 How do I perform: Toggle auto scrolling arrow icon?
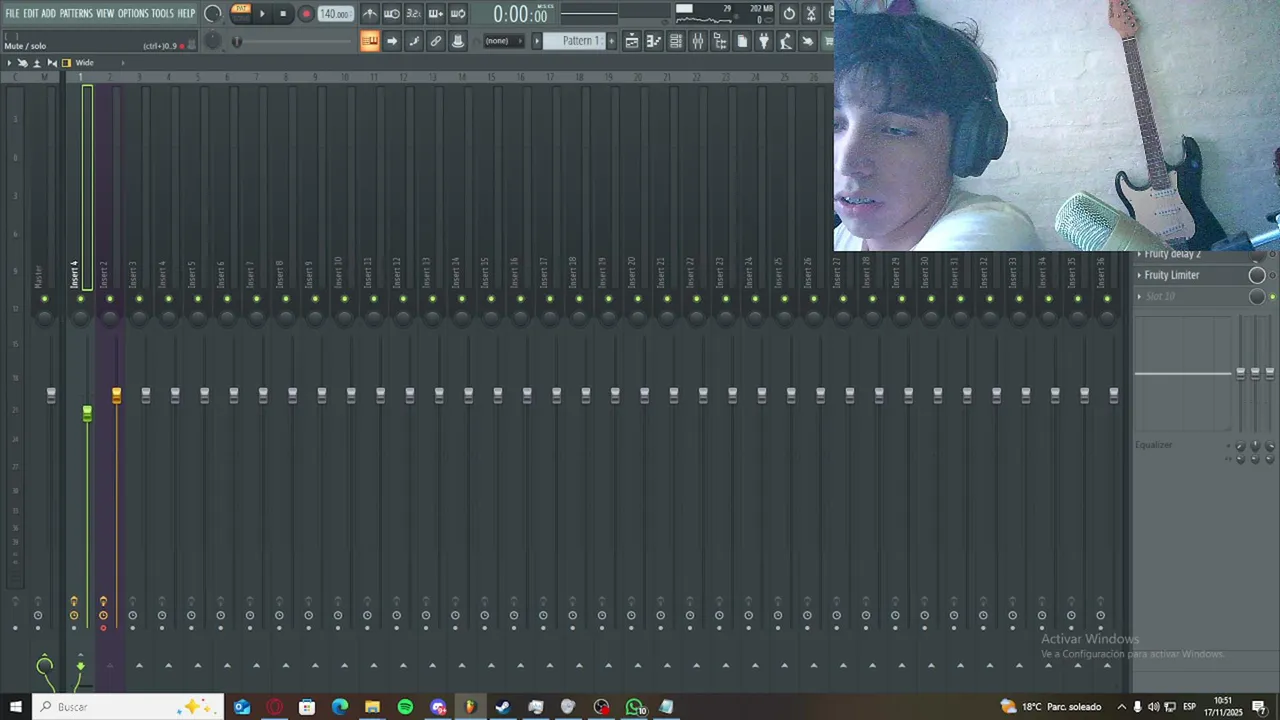[392, 41]
